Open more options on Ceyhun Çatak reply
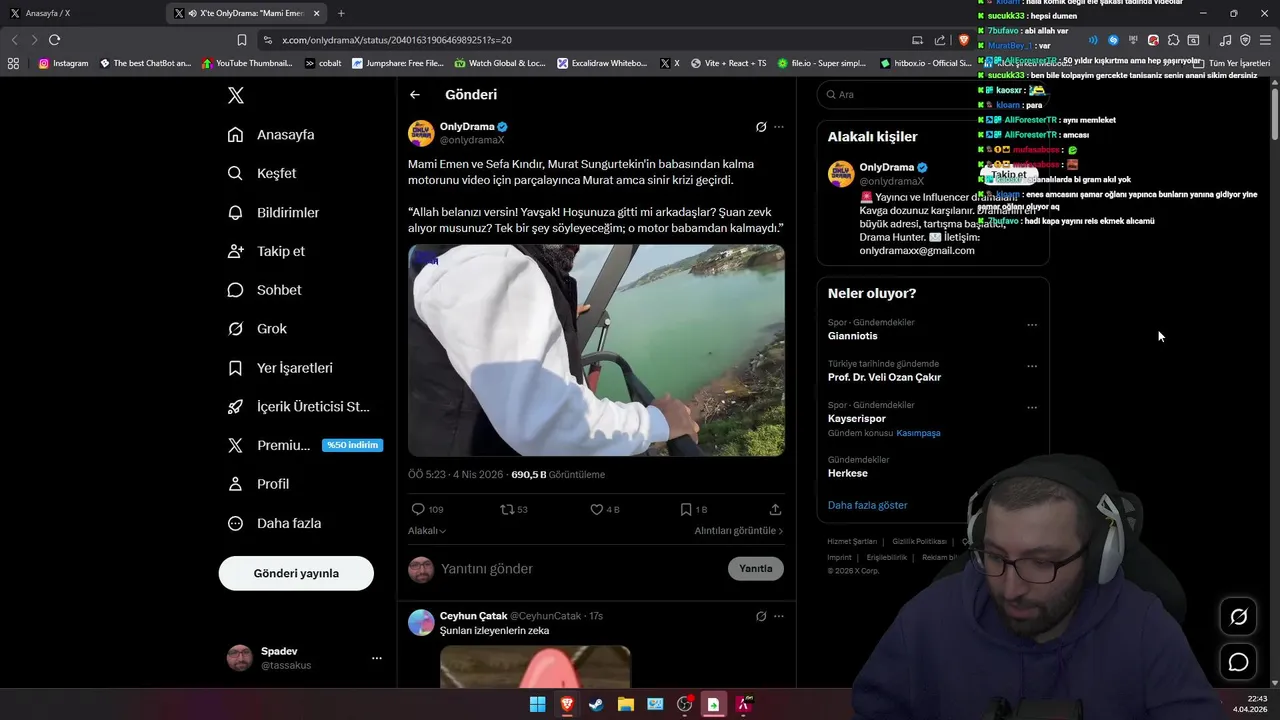 (779, 616)
